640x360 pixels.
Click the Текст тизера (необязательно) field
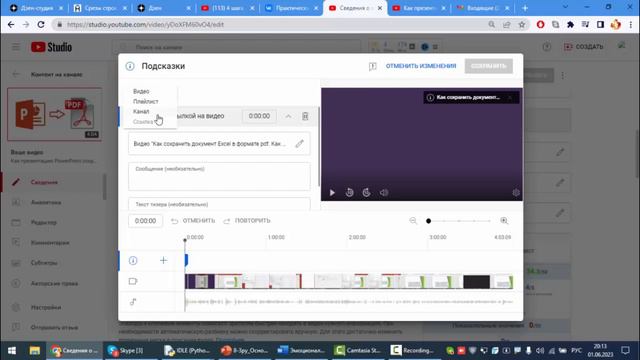pyautogui.click(x=219, y=204)
